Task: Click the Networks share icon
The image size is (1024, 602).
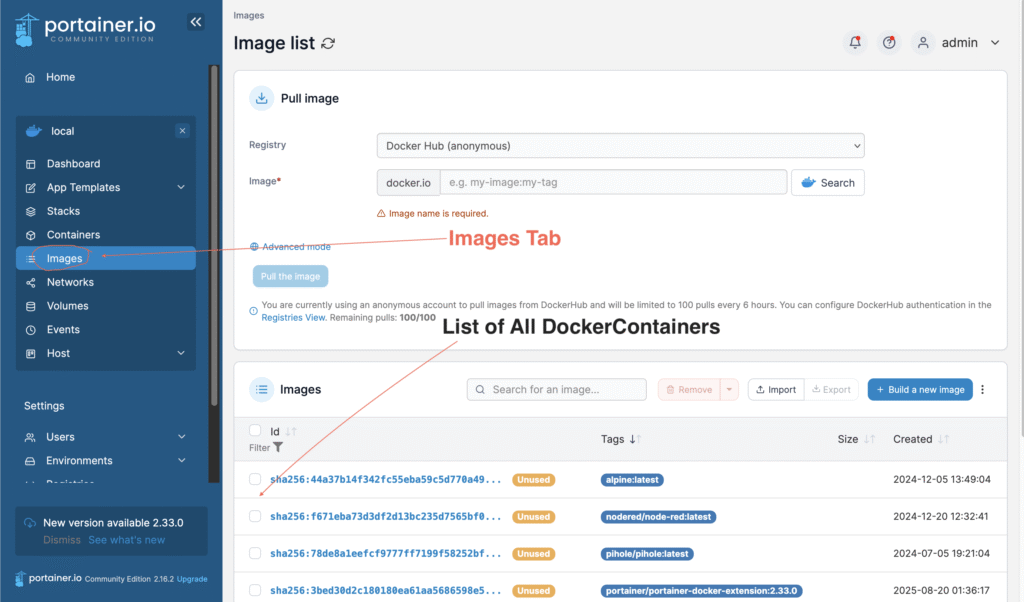Action: click(x=31, y=283)
